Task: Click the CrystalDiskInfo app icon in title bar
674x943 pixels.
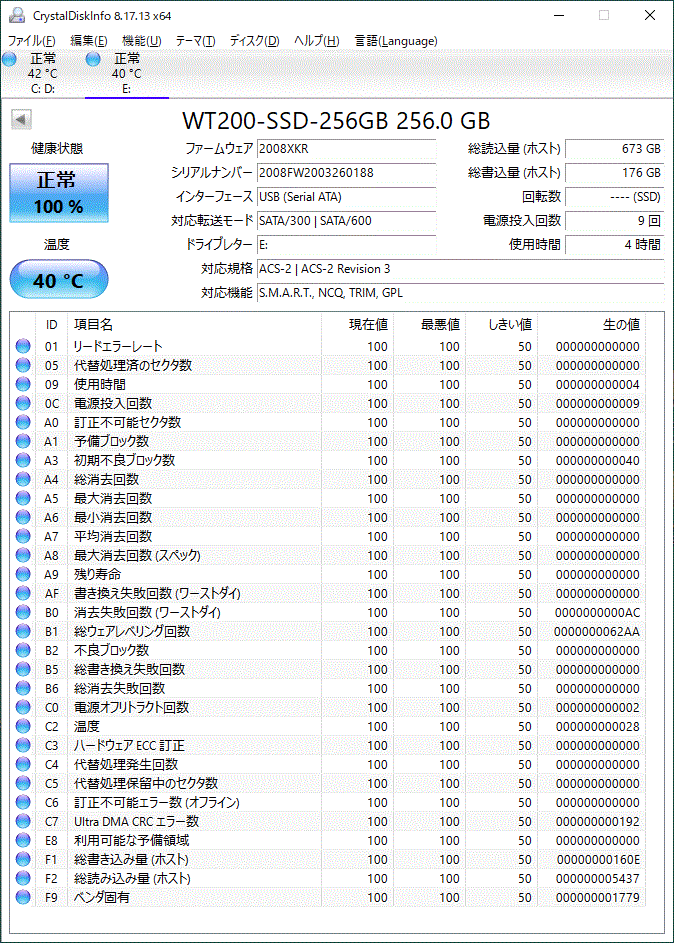Action: tap(17, 16)
